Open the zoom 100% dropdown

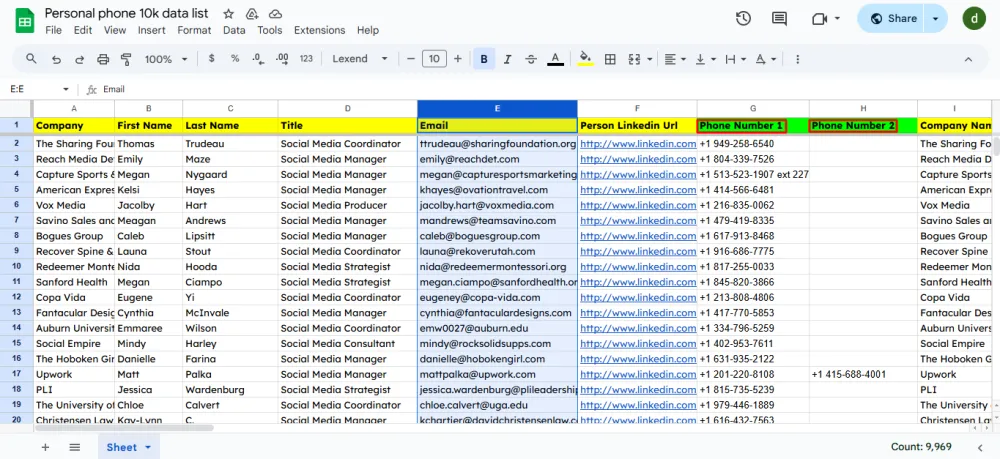click(166, 59)
